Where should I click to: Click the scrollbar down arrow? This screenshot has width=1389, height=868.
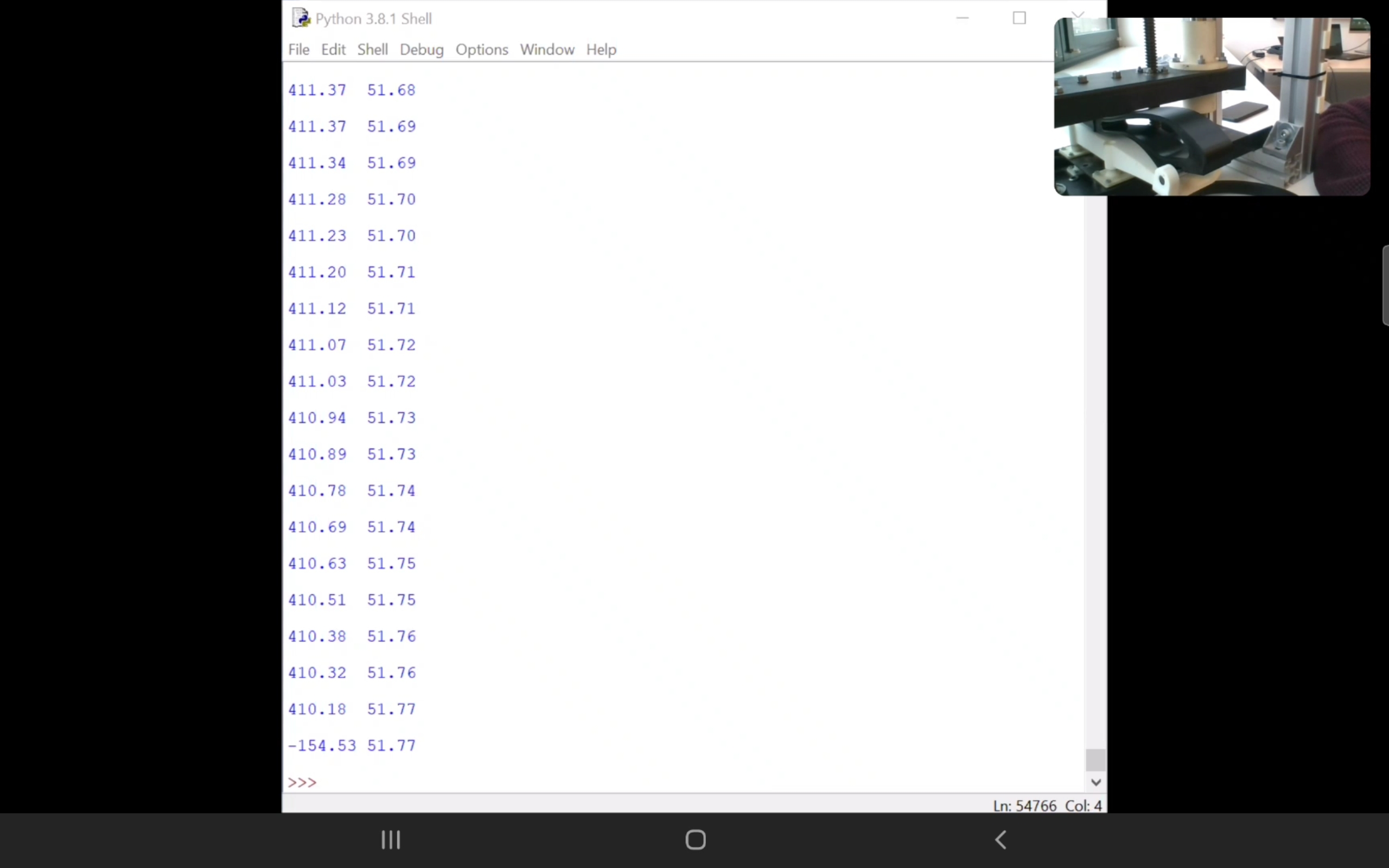(x=1095, y=782)
